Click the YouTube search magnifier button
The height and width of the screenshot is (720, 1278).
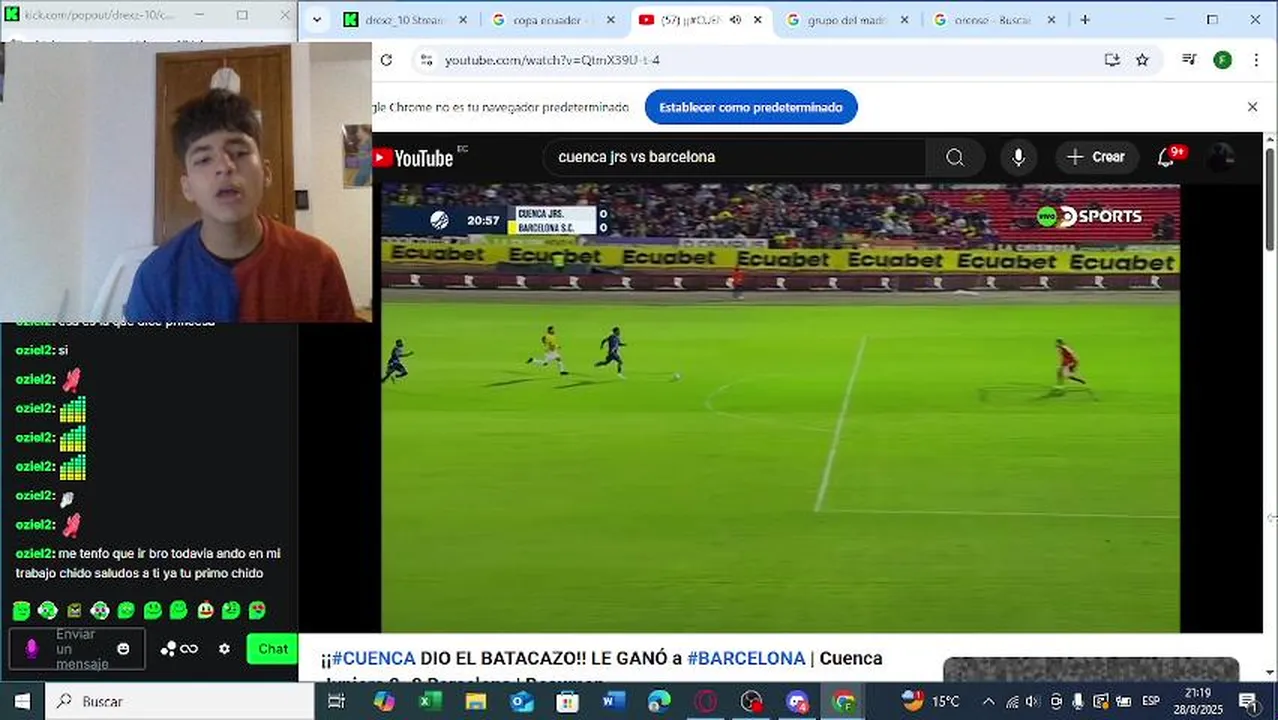coord(955,157)
